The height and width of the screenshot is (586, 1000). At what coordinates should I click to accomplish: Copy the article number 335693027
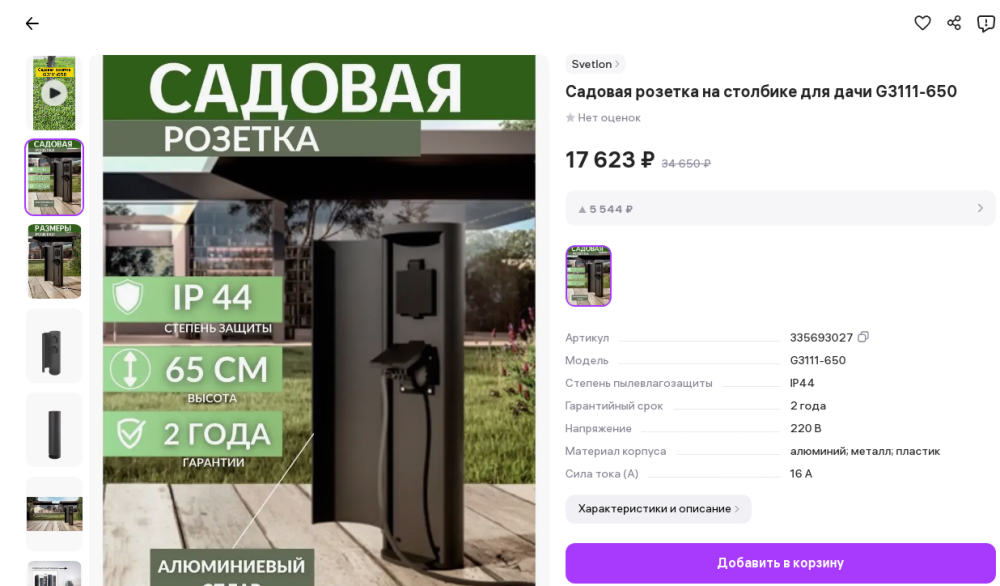pos(864,337)
